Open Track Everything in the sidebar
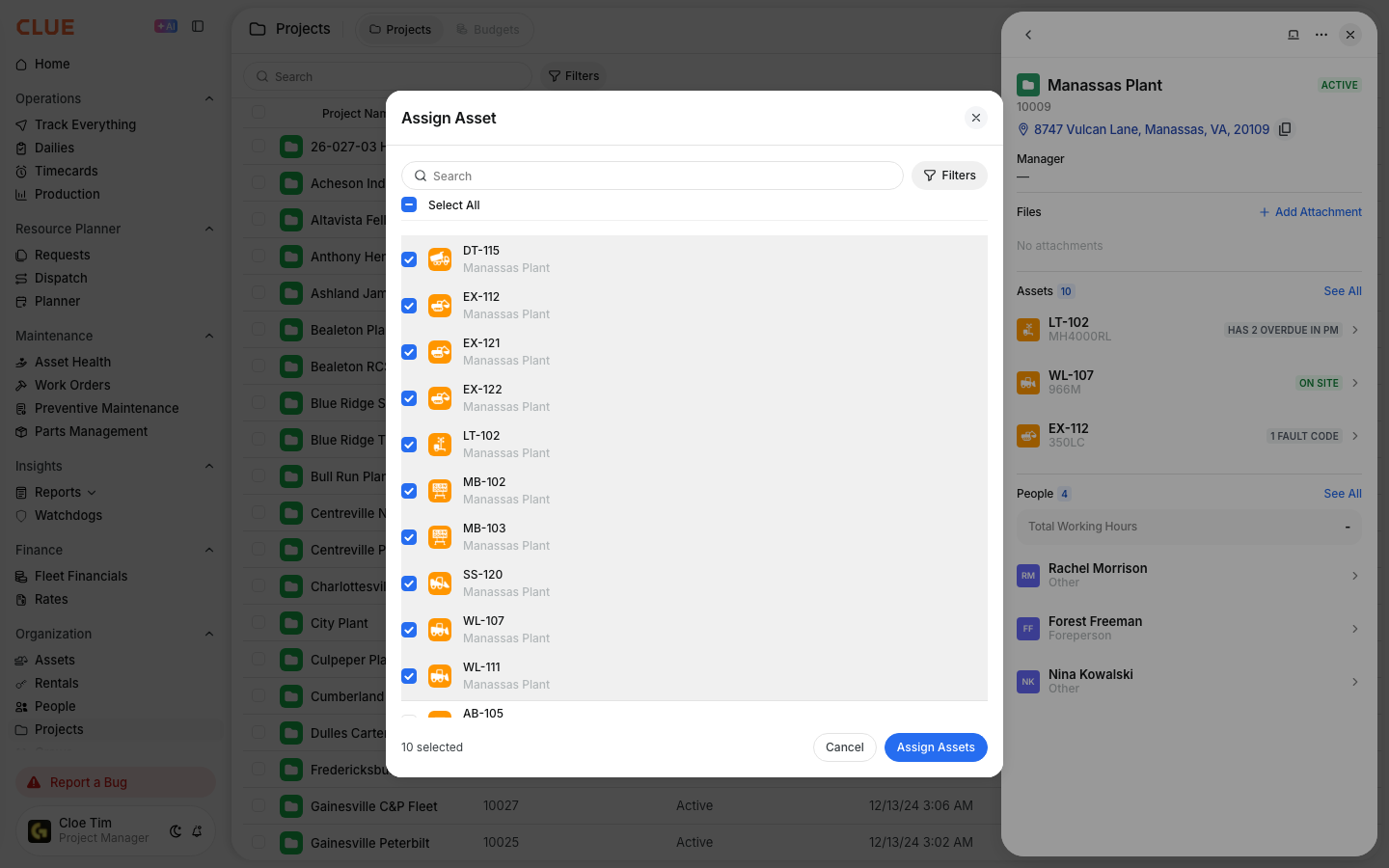 tap(85, 124)
